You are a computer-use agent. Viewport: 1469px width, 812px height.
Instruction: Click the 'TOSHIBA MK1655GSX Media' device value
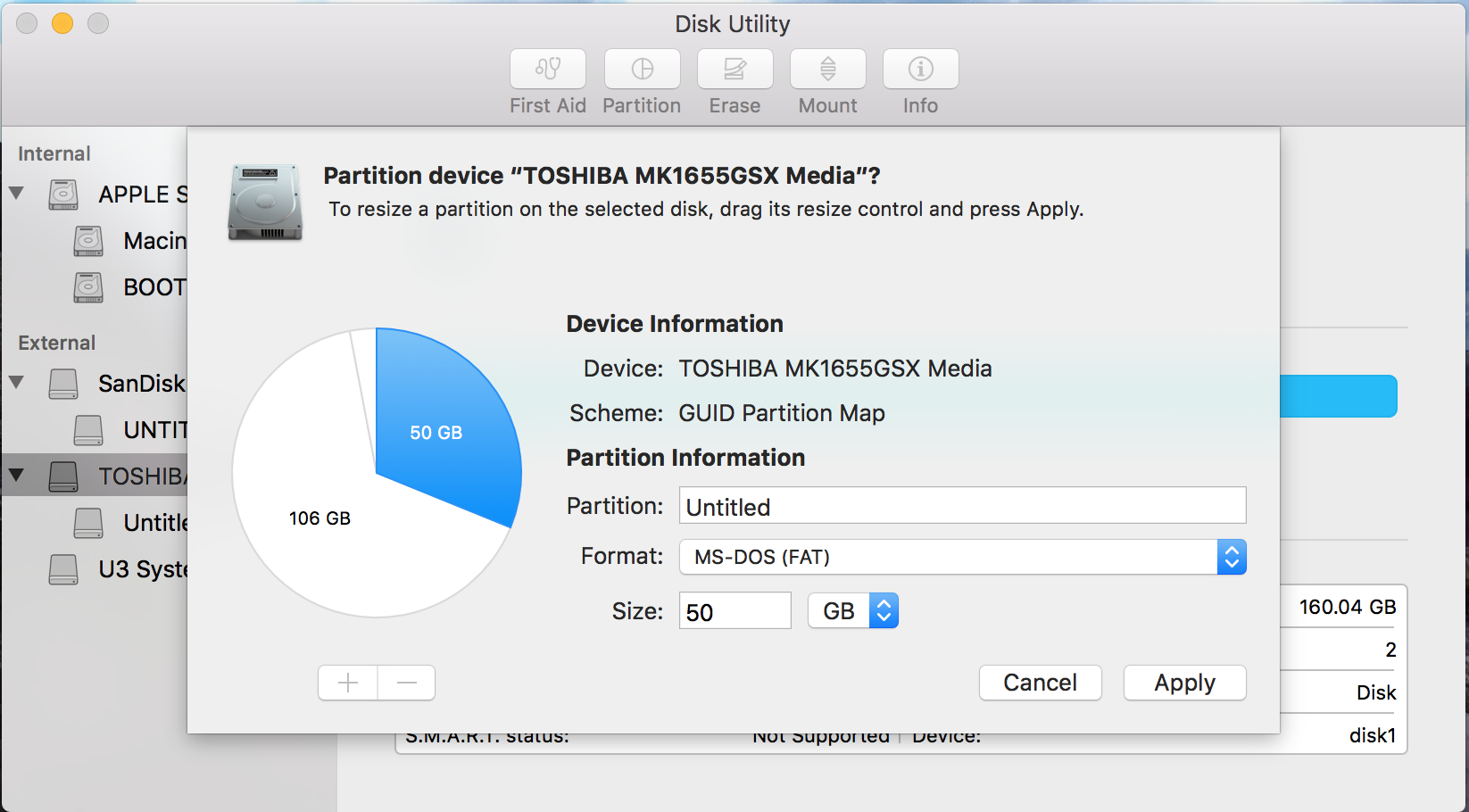point(835,369)
